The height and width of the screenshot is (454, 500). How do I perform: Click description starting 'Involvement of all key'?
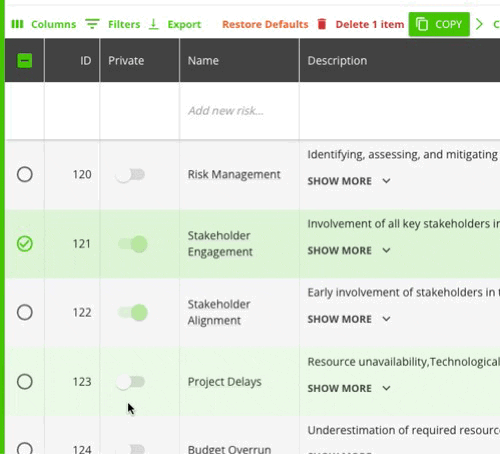403,224
